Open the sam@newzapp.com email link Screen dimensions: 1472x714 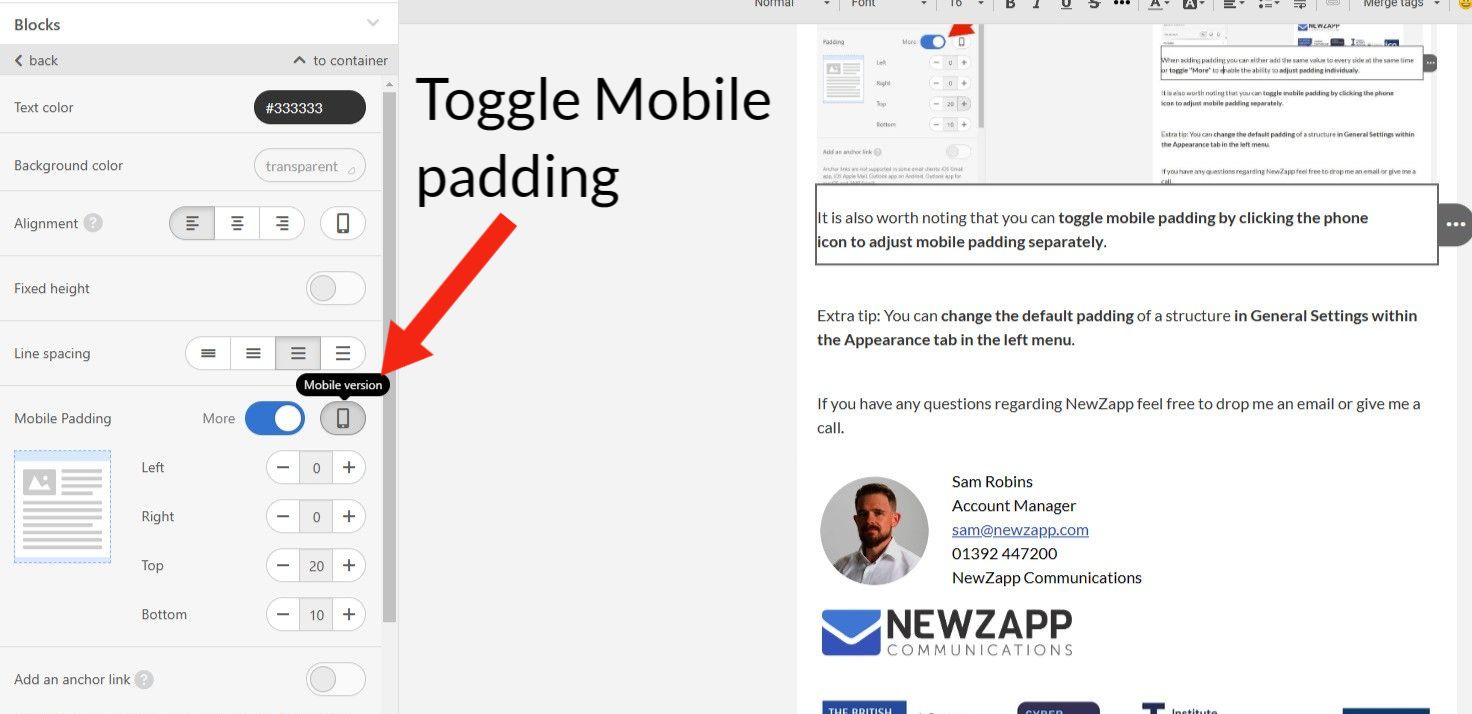[1020, 530]
